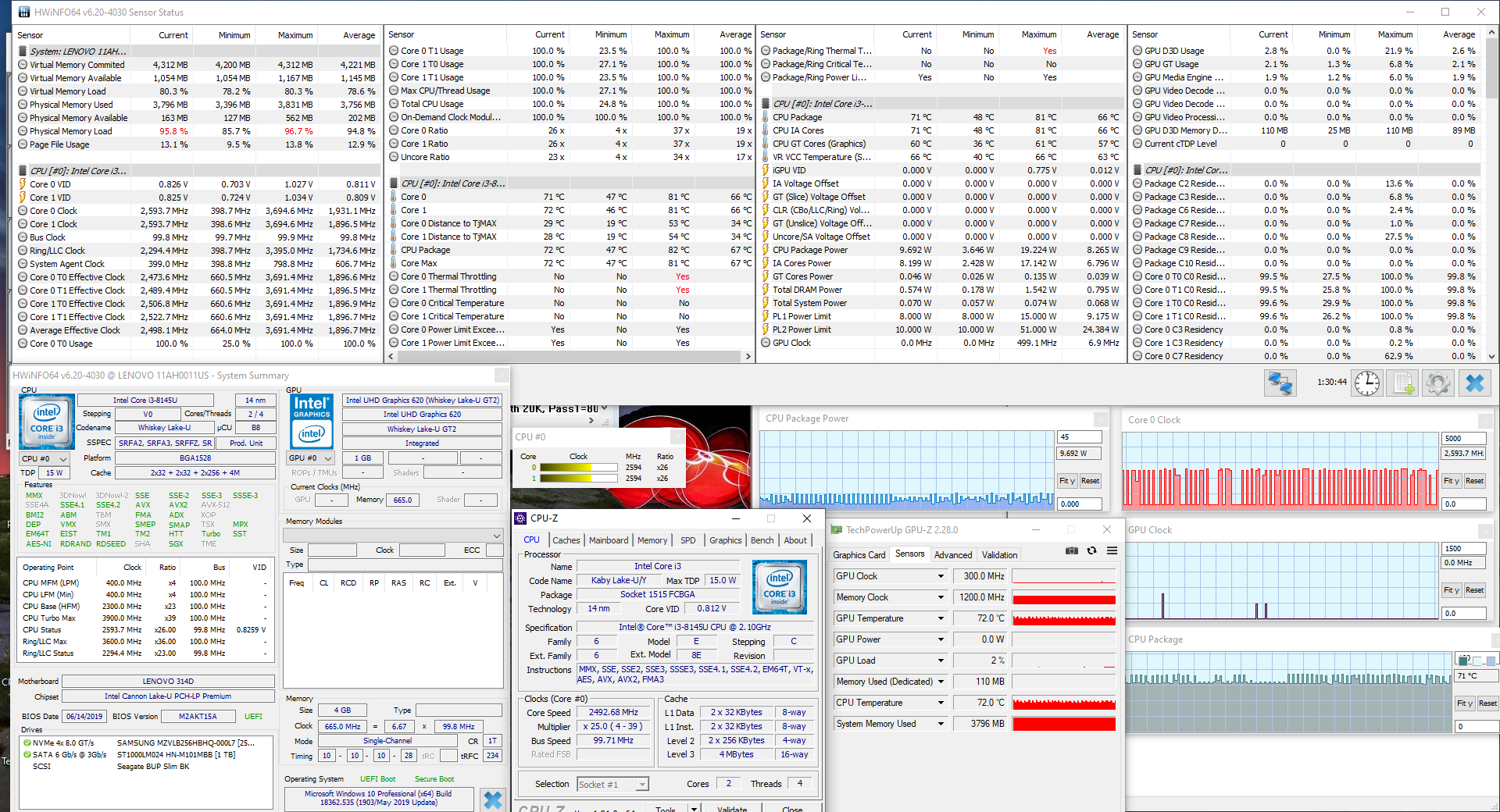Open sensor settings gear icon
The image size is (1500, 812).
tap(1438, 383)
